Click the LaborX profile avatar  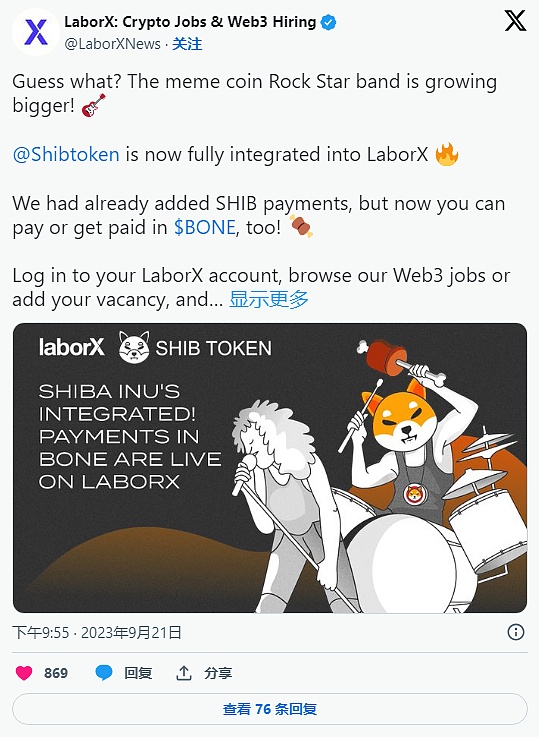[36, 32]
